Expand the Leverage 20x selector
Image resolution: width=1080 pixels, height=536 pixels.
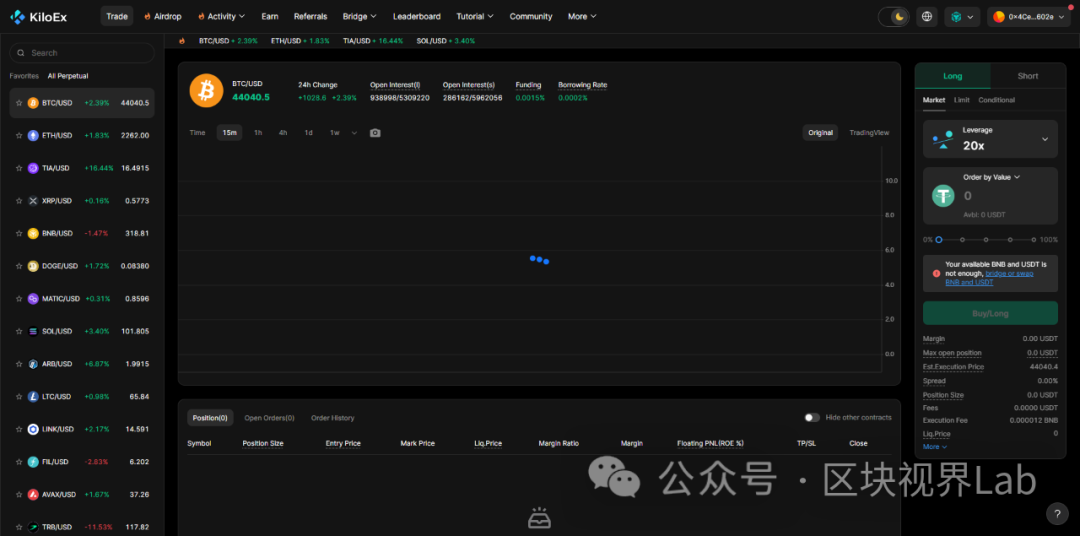coord(990,139)
